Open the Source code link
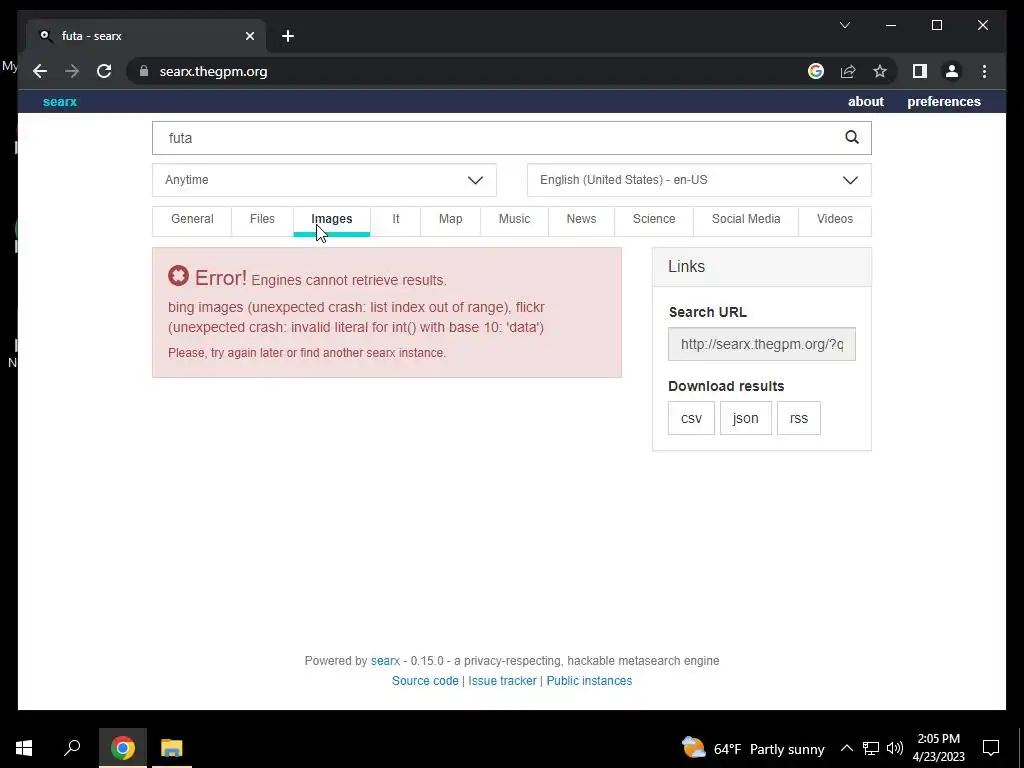The width and height of the screenshot is (1024, 768). pyautogui.click(x=425, y=680)
